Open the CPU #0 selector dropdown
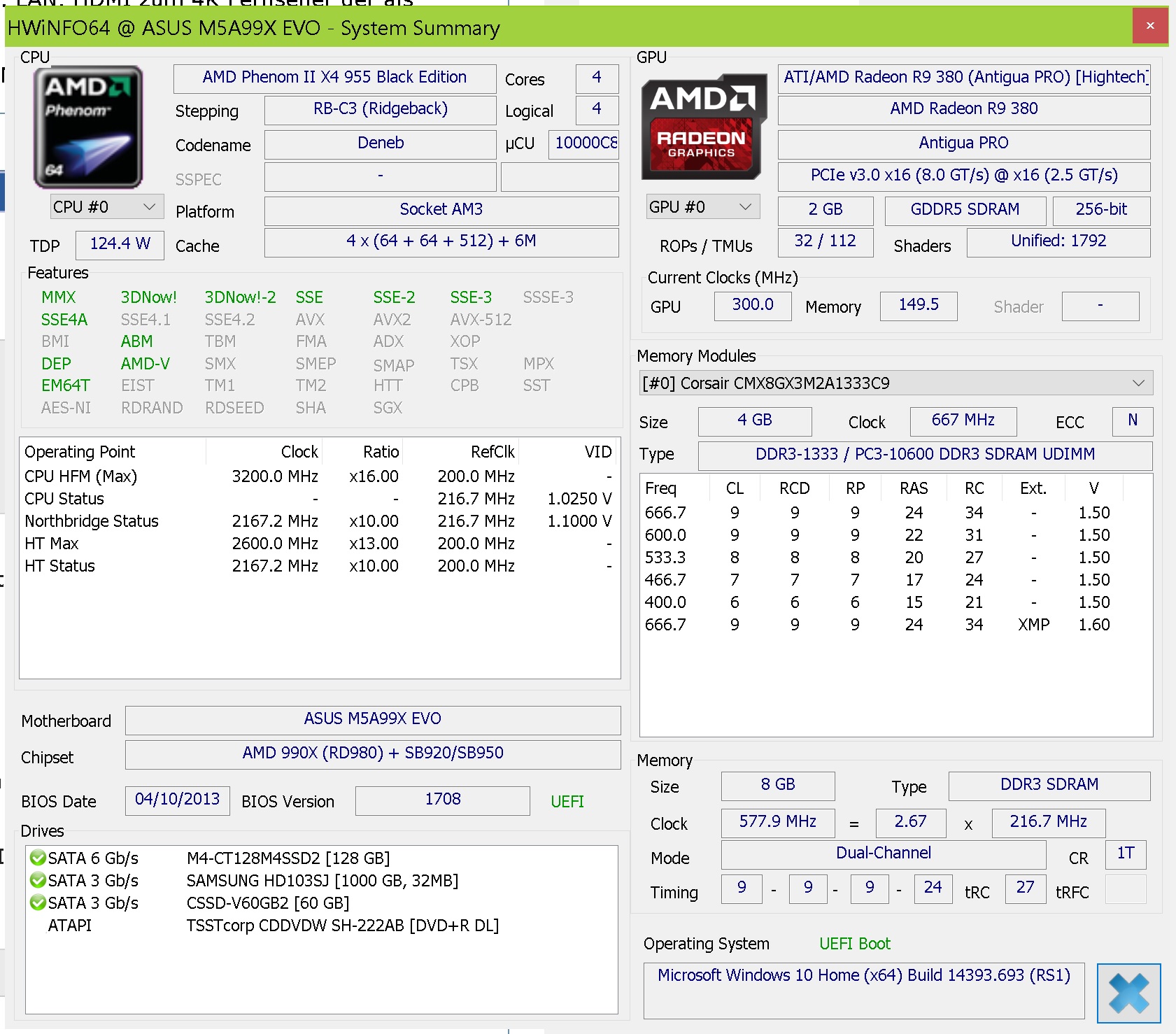Image resolution: width=1176 pixels, height=1034 pixels. tap(107, 207)
